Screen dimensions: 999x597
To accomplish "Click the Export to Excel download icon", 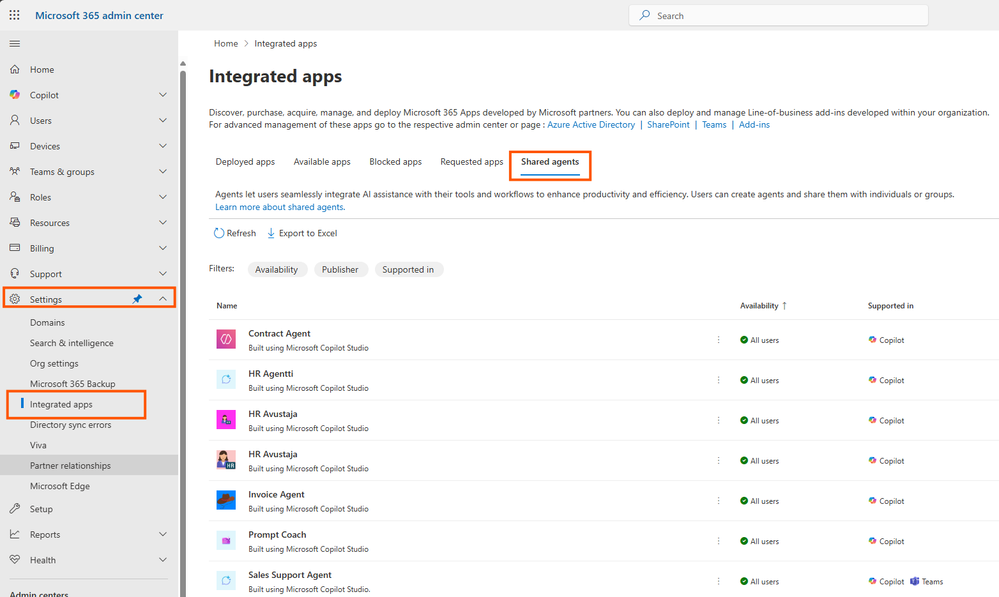I will 271,233.
